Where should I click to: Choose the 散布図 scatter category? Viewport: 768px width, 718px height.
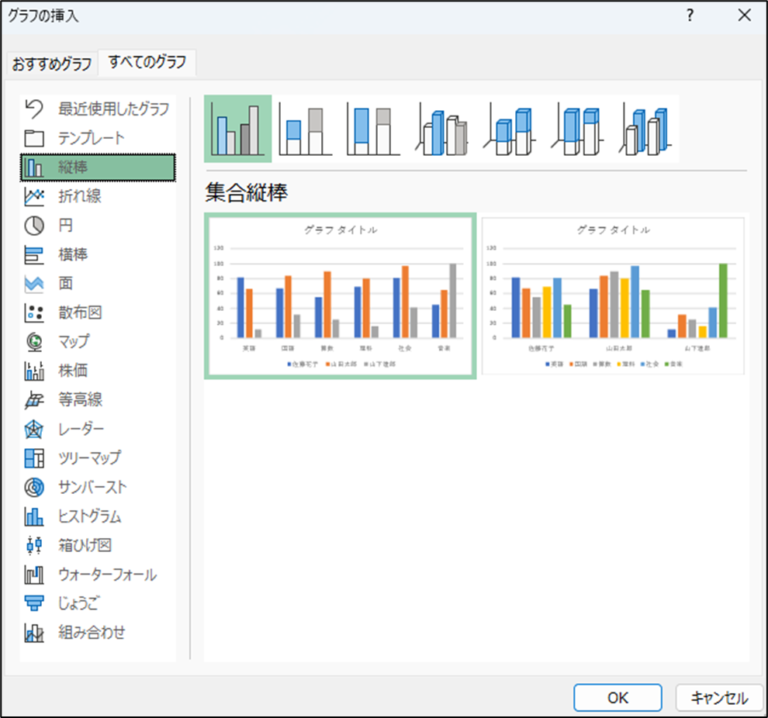coord(98,312)
